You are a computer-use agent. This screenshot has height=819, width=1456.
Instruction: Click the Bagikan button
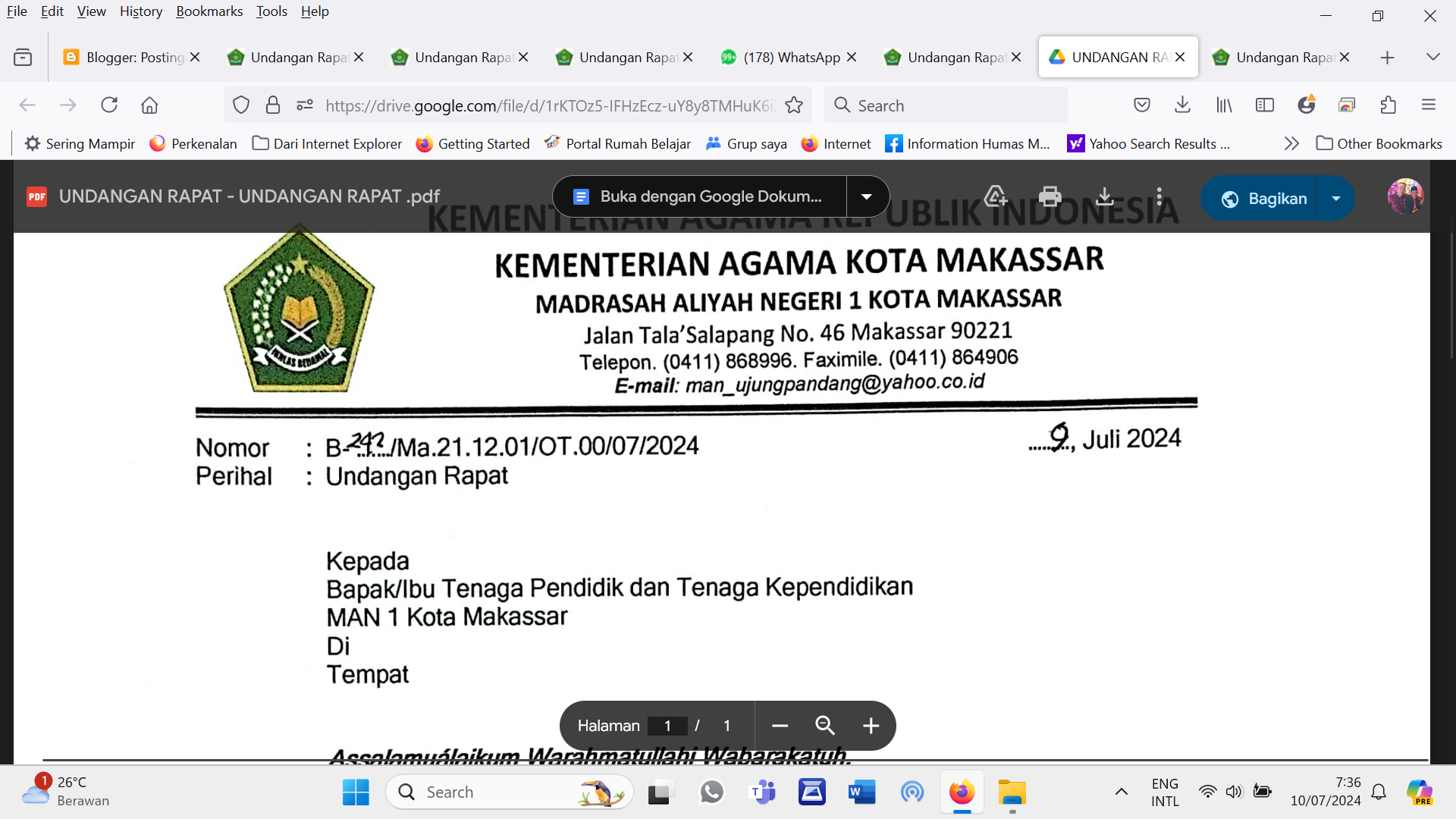(x=1263, y=198)
